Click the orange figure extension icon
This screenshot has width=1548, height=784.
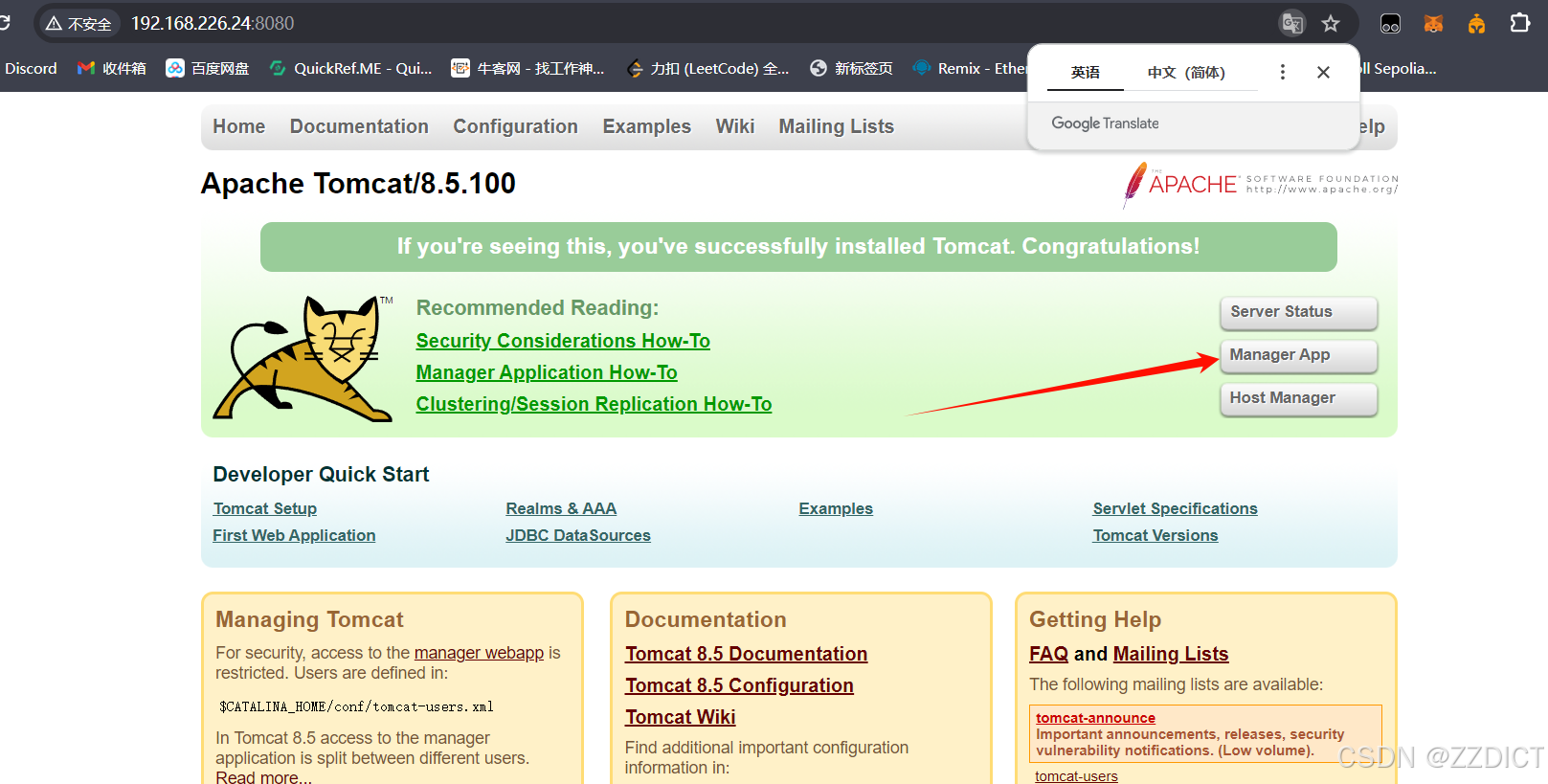coord(1476,23)
